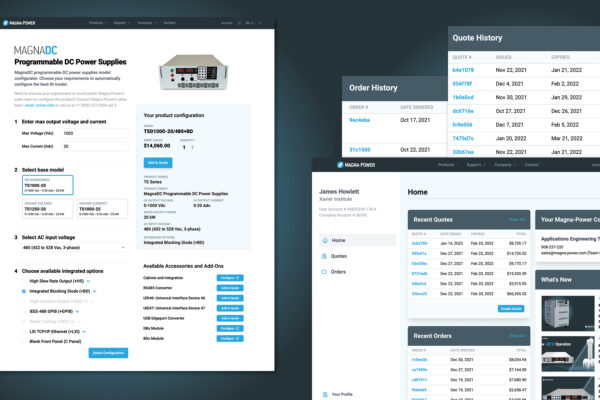Select the recommended TS1000-20 base model card
This screenshot has width=600, height=400.
point(47,185)
